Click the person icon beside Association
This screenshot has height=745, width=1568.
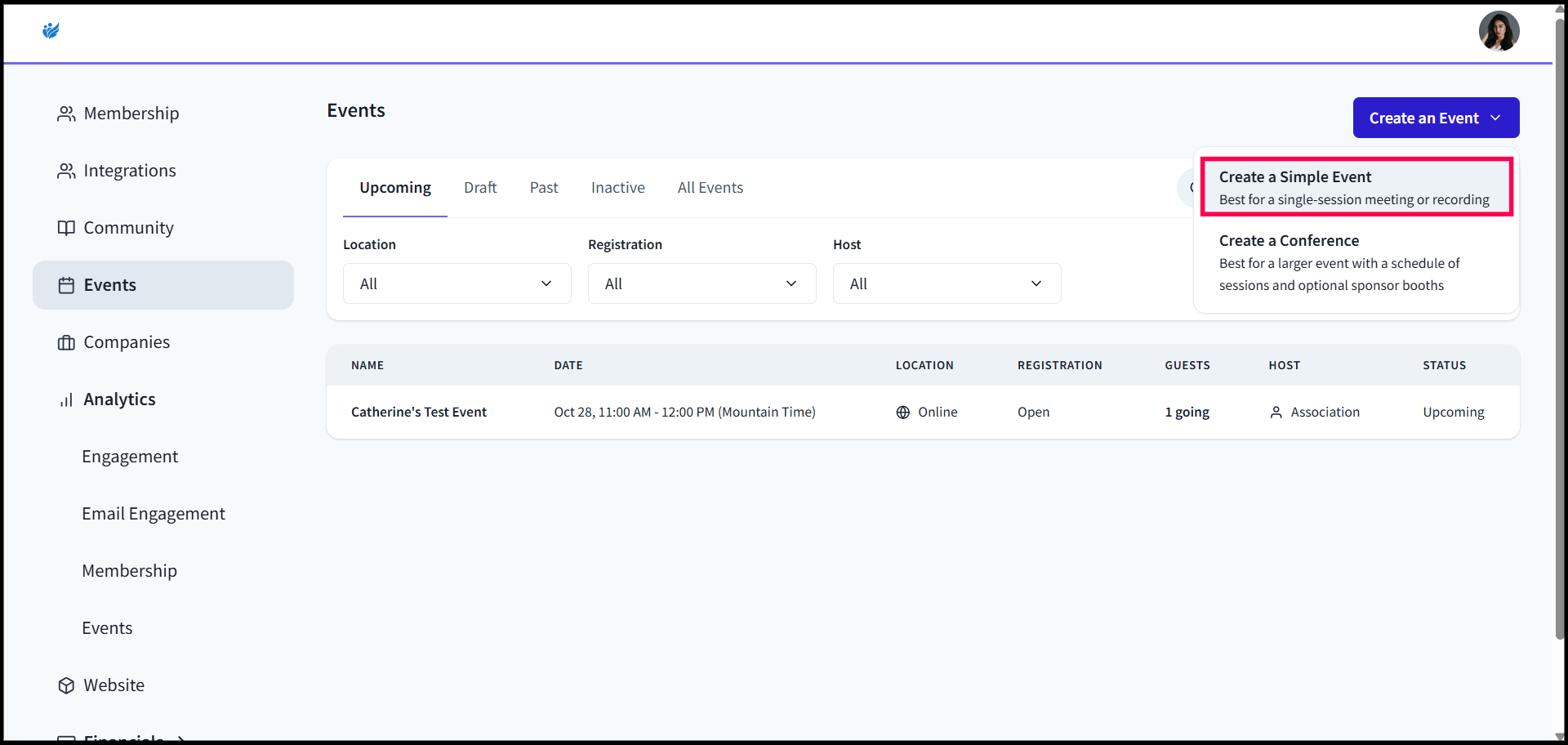pos(1276,413)
